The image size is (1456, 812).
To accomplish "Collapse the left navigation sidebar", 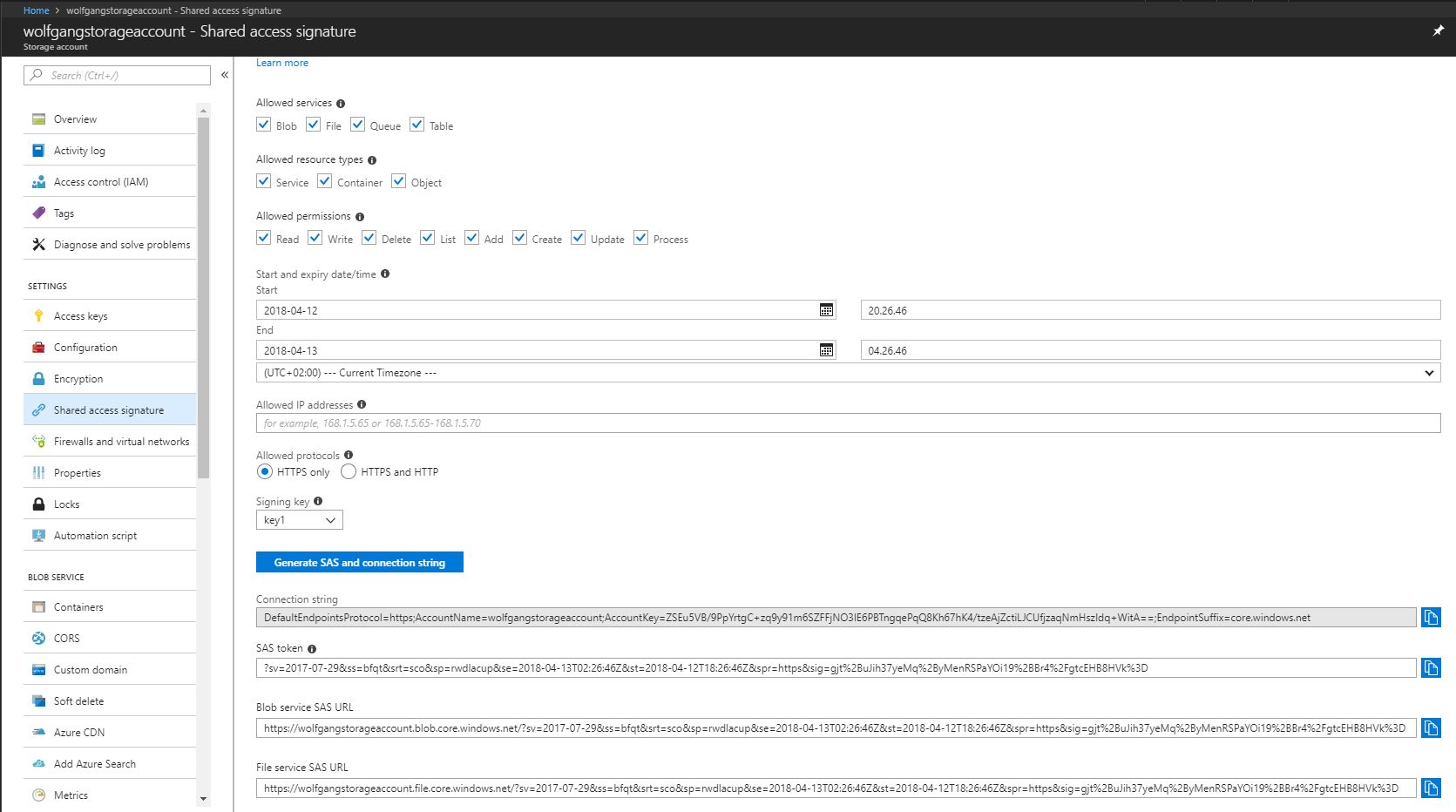I will click(x=224, y=75).
